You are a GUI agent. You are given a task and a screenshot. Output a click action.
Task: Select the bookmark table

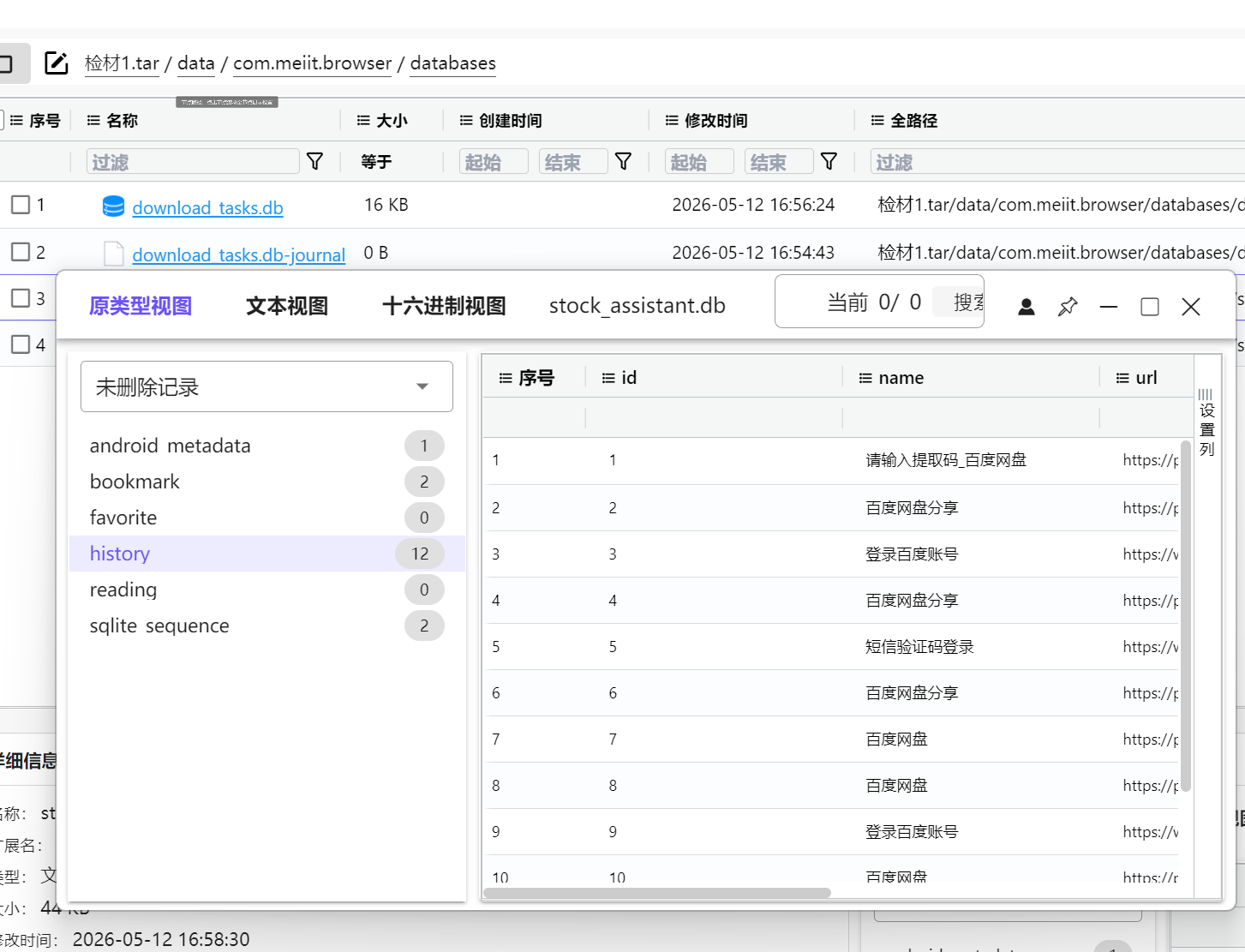coord(266,482)
